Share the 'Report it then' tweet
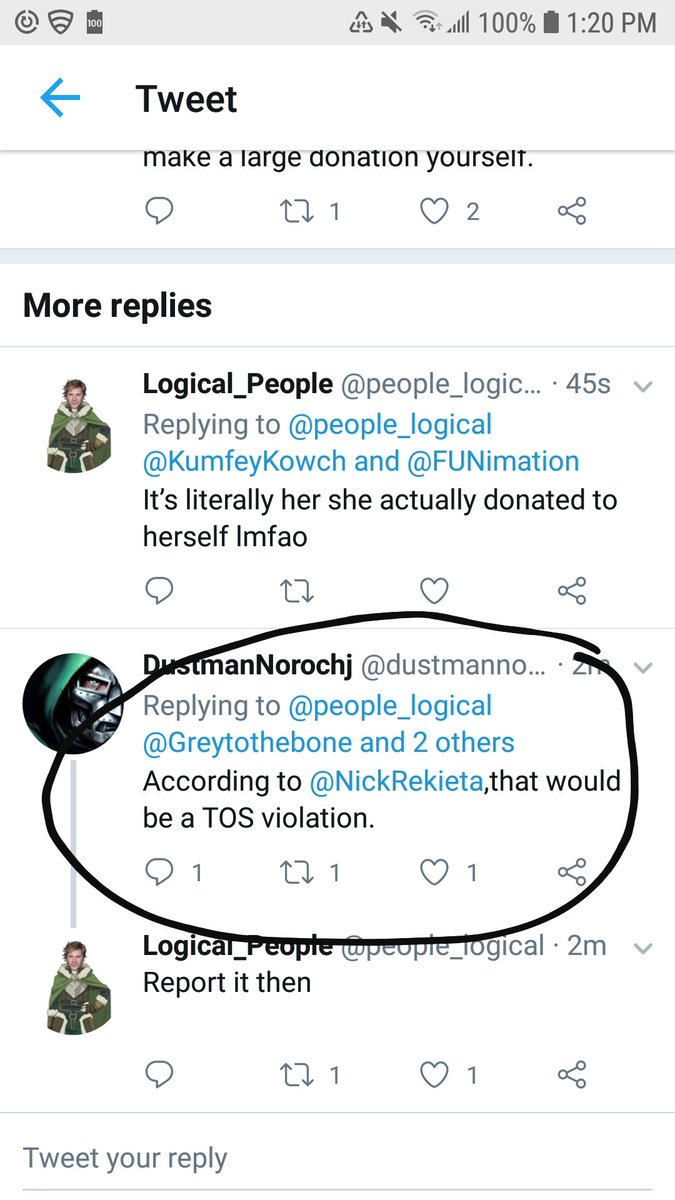675x1200 pixels. point(571,1075)
